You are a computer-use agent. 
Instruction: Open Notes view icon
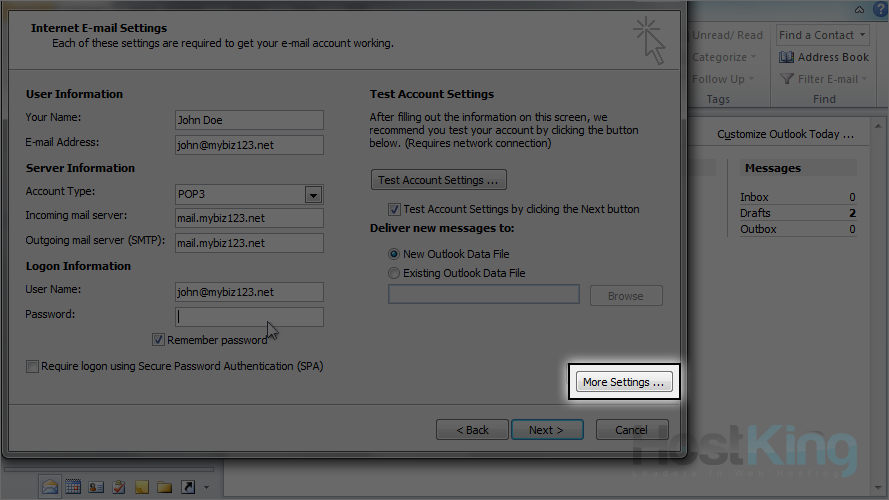click(142, 487)
